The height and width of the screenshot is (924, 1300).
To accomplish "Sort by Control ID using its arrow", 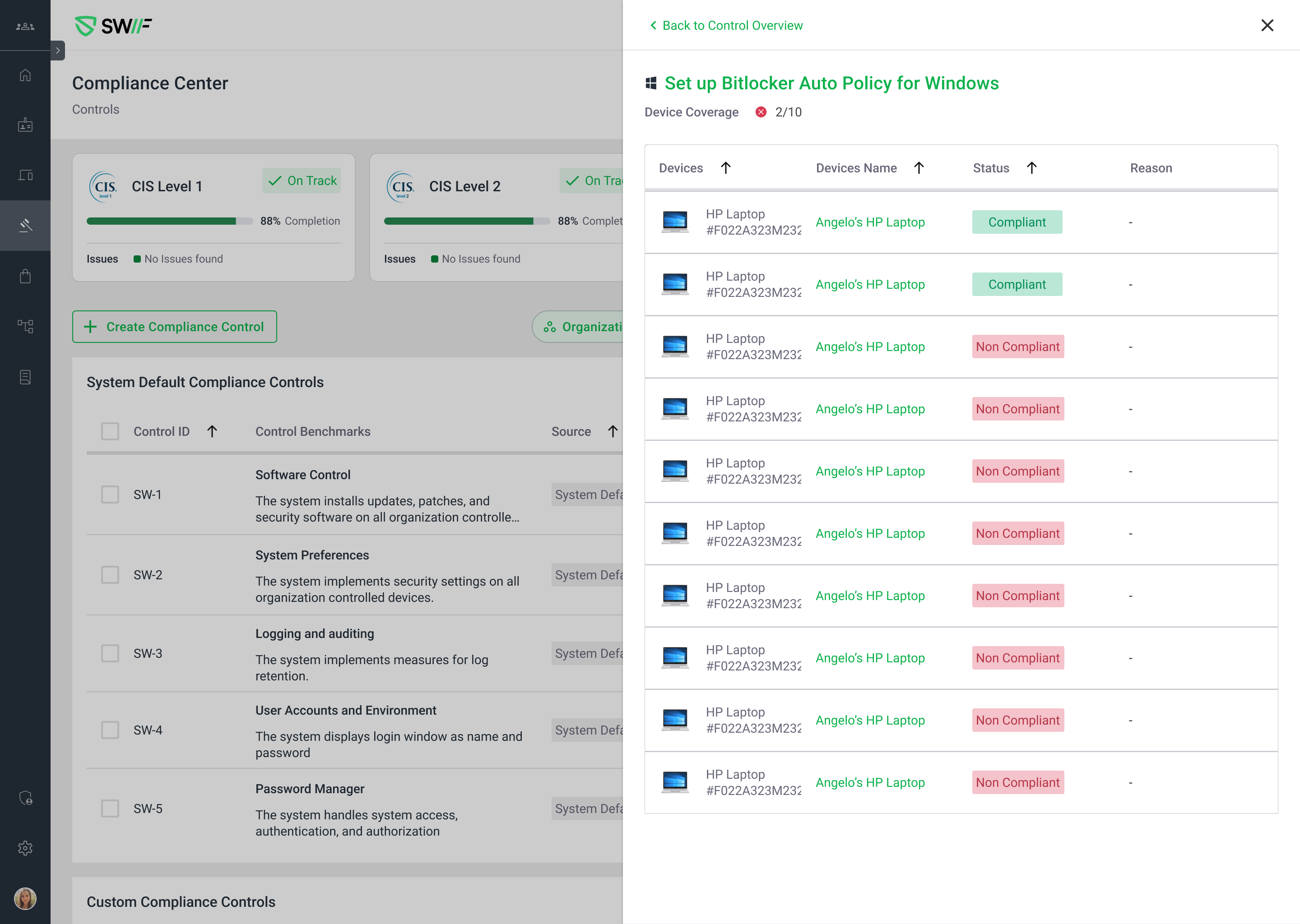I will coord(212,431).
